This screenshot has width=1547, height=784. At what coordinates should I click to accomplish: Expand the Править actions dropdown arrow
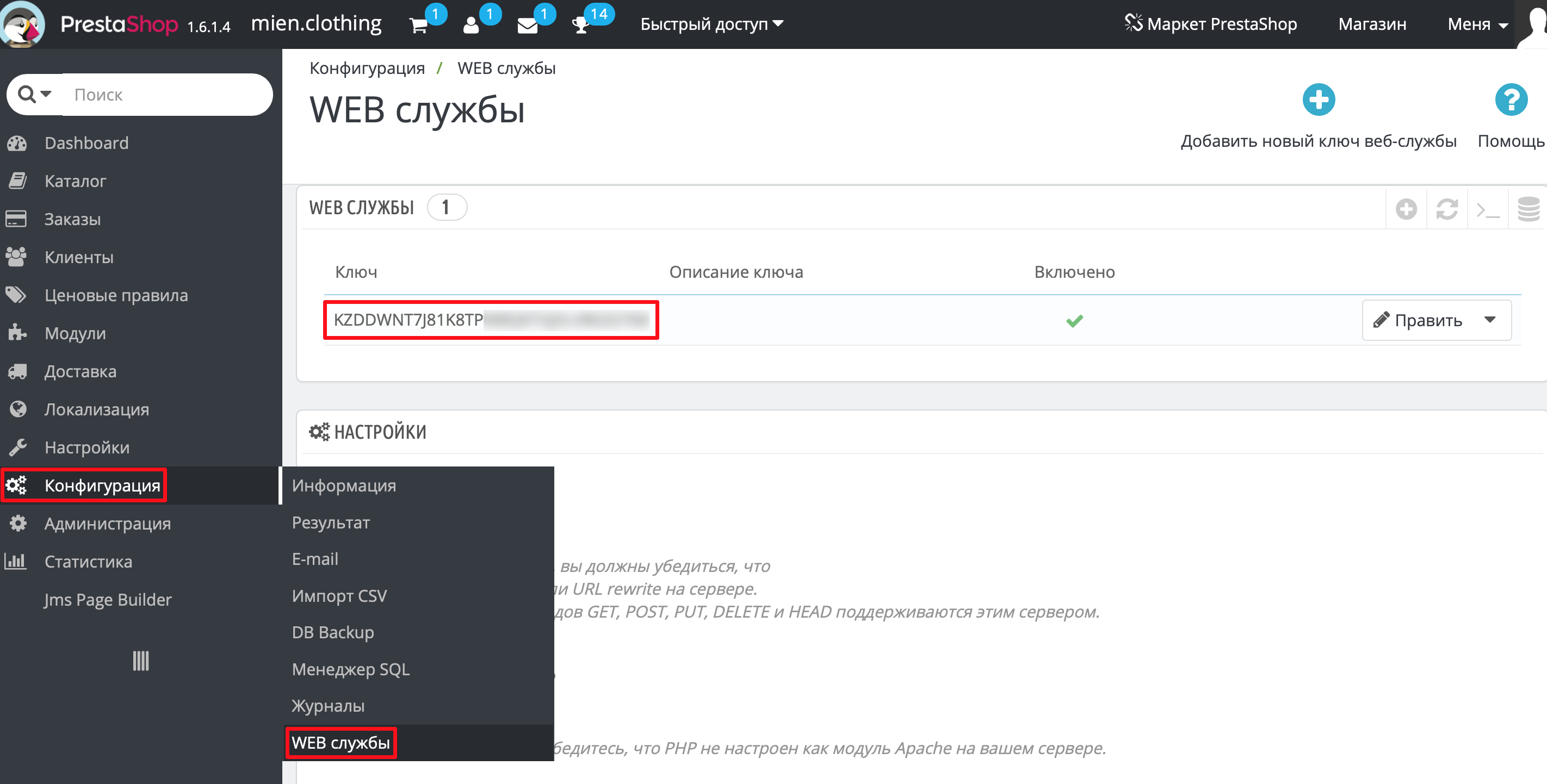1490,320
